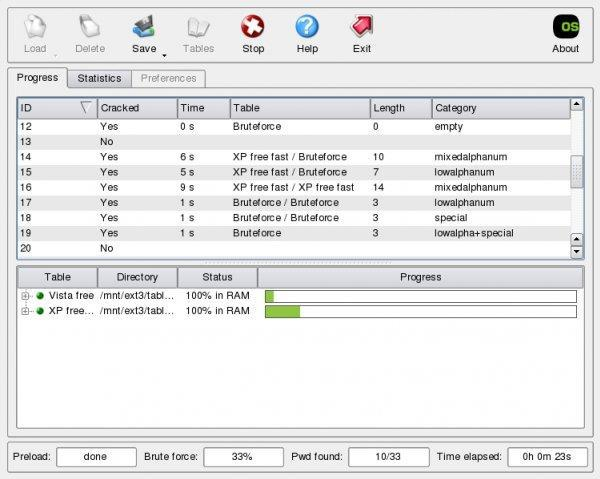Sort by the ID column header
This screenshot has height=479, width=600.
click(56, 108)
